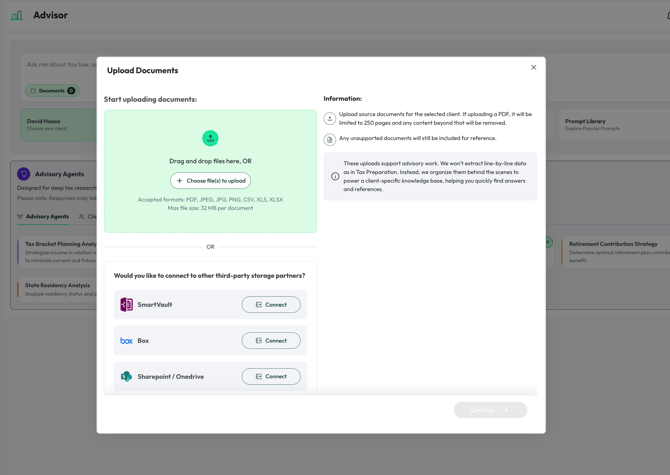The image size is (670, 475).
Task: Connect to Box storage
Action: click(x=271, y=340)
